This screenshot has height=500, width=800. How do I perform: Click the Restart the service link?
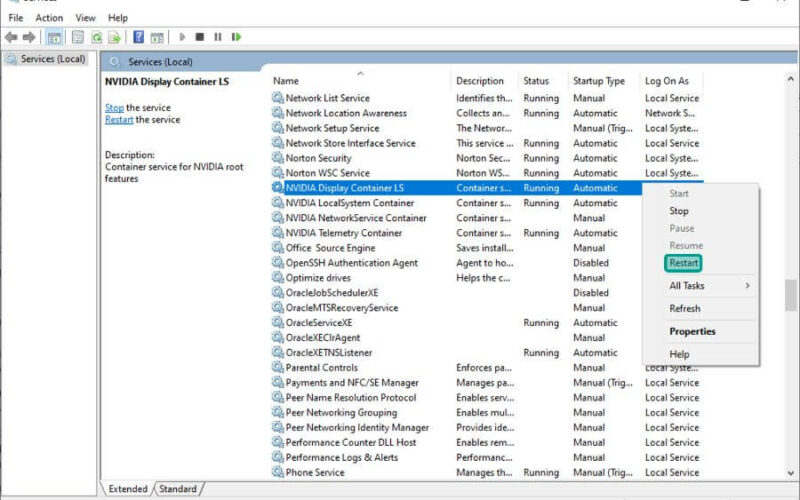coord(119,119)
